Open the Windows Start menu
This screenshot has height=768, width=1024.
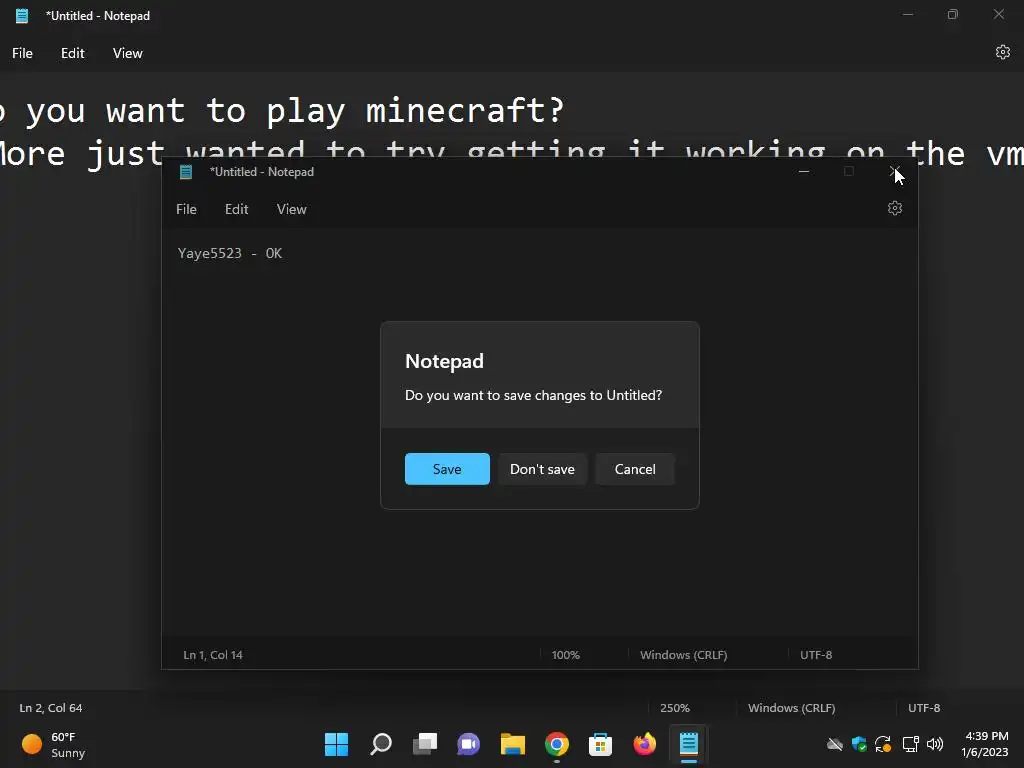click(336, 744)
